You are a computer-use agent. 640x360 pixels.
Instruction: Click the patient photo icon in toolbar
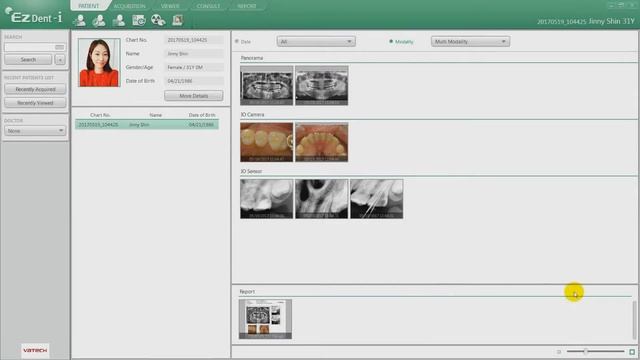(x=178, y=20)
